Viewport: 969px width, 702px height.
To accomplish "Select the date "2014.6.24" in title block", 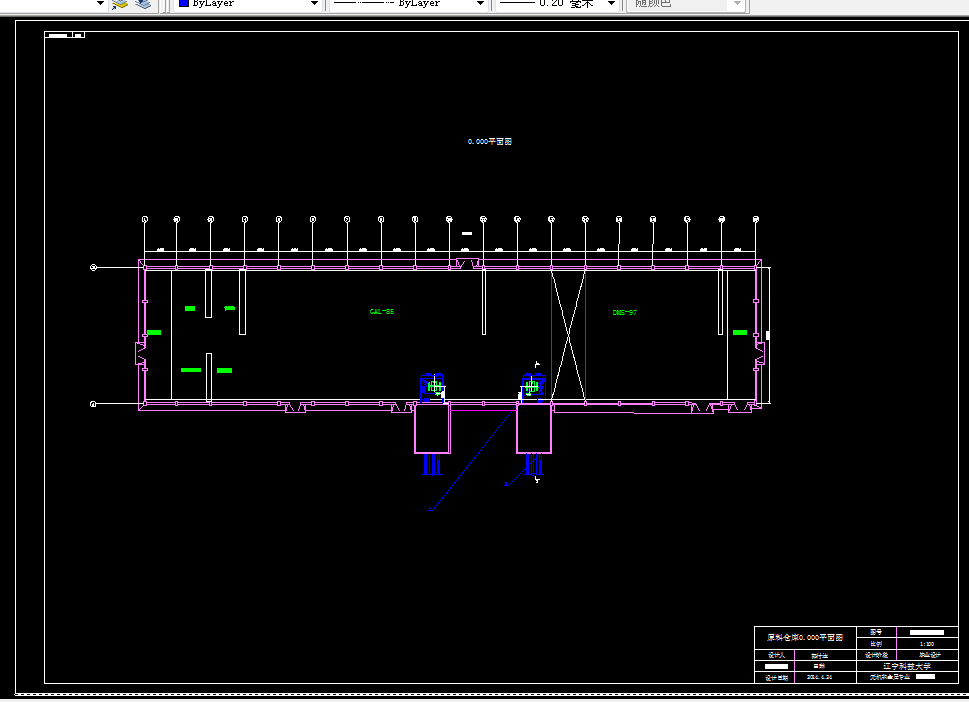I will 819,677.
